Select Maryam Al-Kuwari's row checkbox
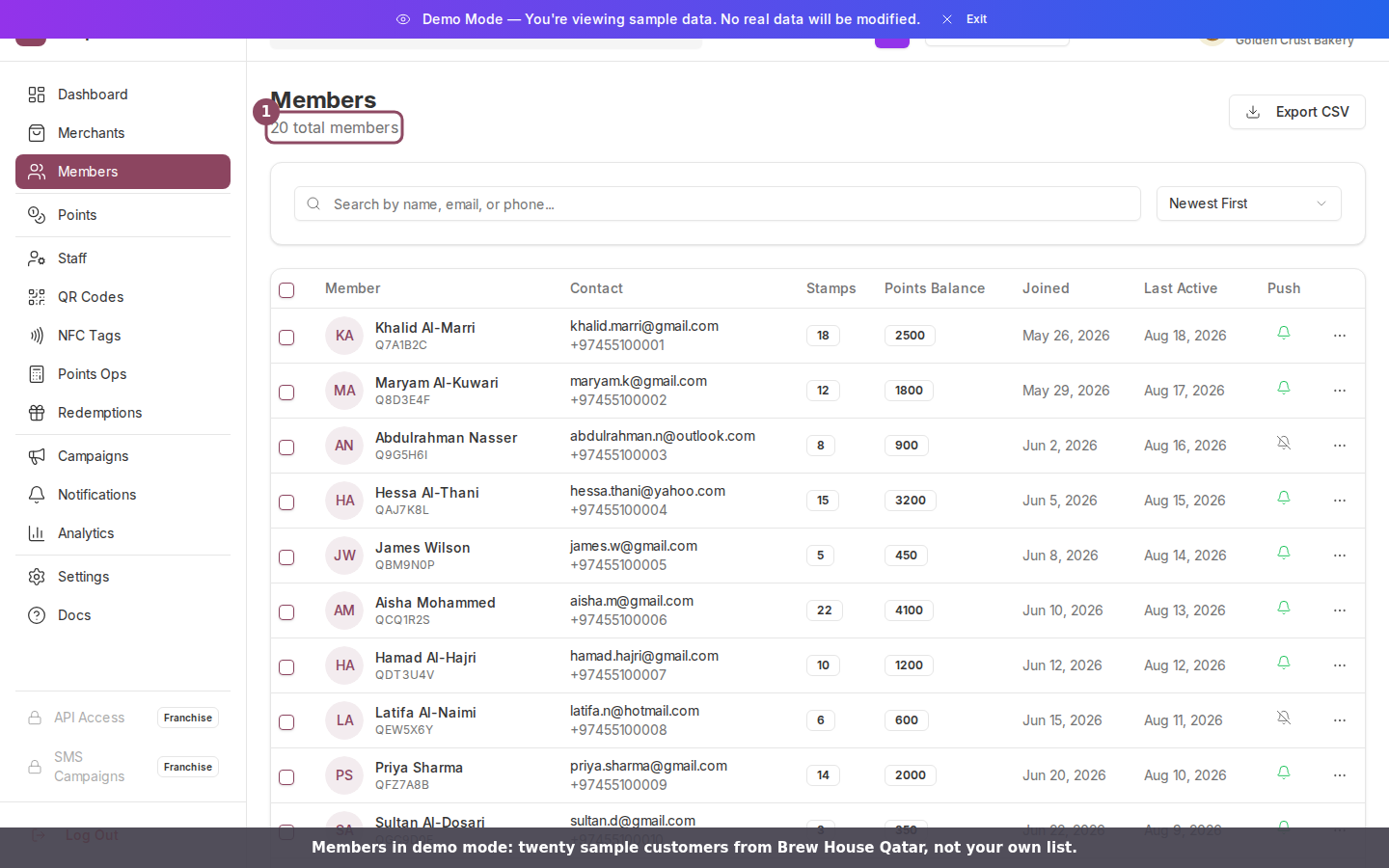The width and height of the screenshot is (1389, 868). pos(286,393)
